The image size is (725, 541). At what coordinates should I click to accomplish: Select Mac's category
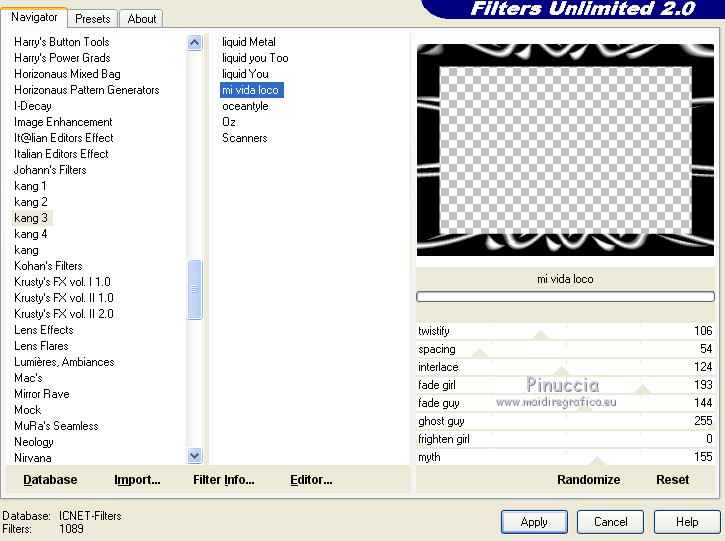point(28,378)
